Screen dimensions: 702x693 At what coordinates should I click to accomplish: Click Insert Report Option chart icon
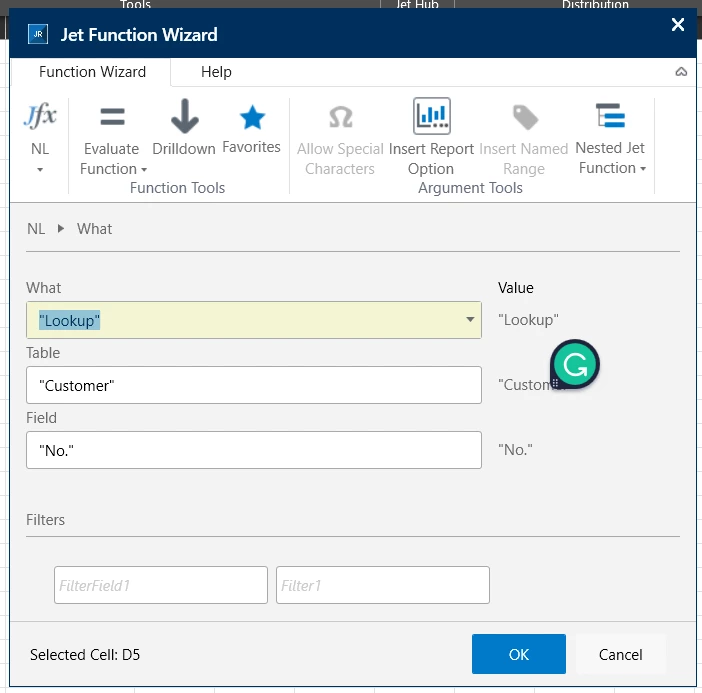(432, 116)
